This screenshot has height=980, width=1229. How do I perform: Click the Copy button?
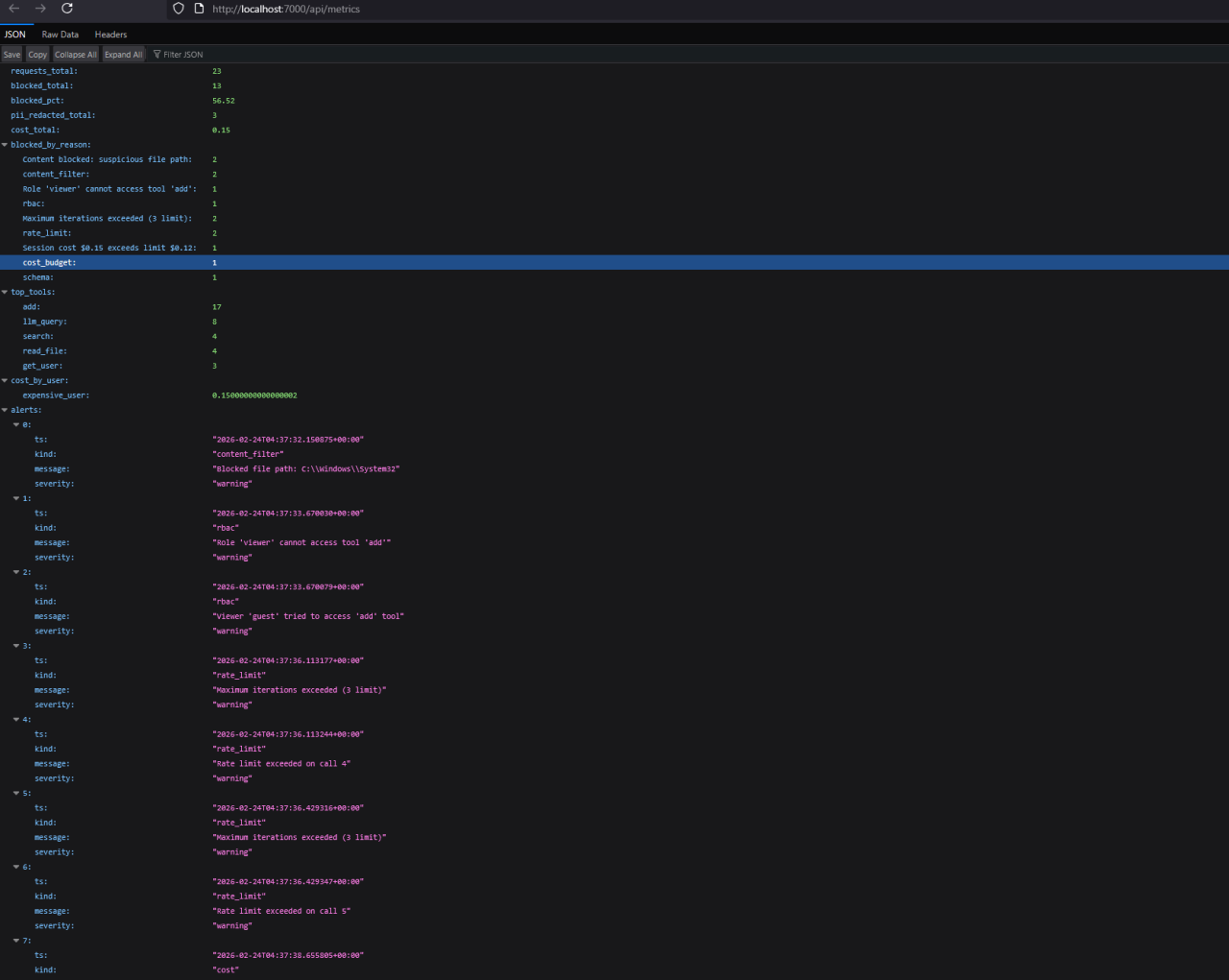37,55
